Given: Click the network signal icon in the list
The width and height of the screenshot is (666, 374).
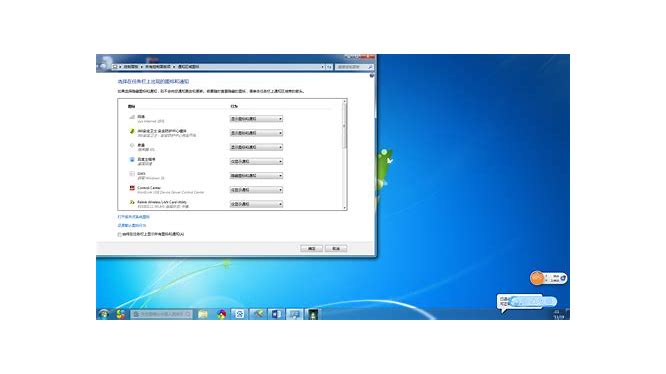Looking at the screenshot, I should coord(132,117).
